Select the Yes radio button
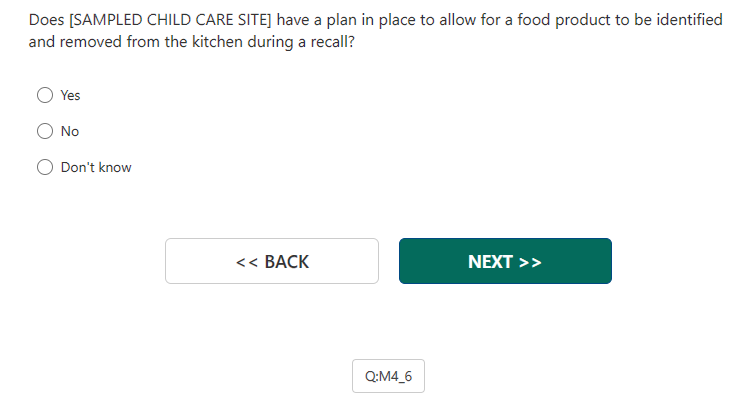 tap(45, 95)
